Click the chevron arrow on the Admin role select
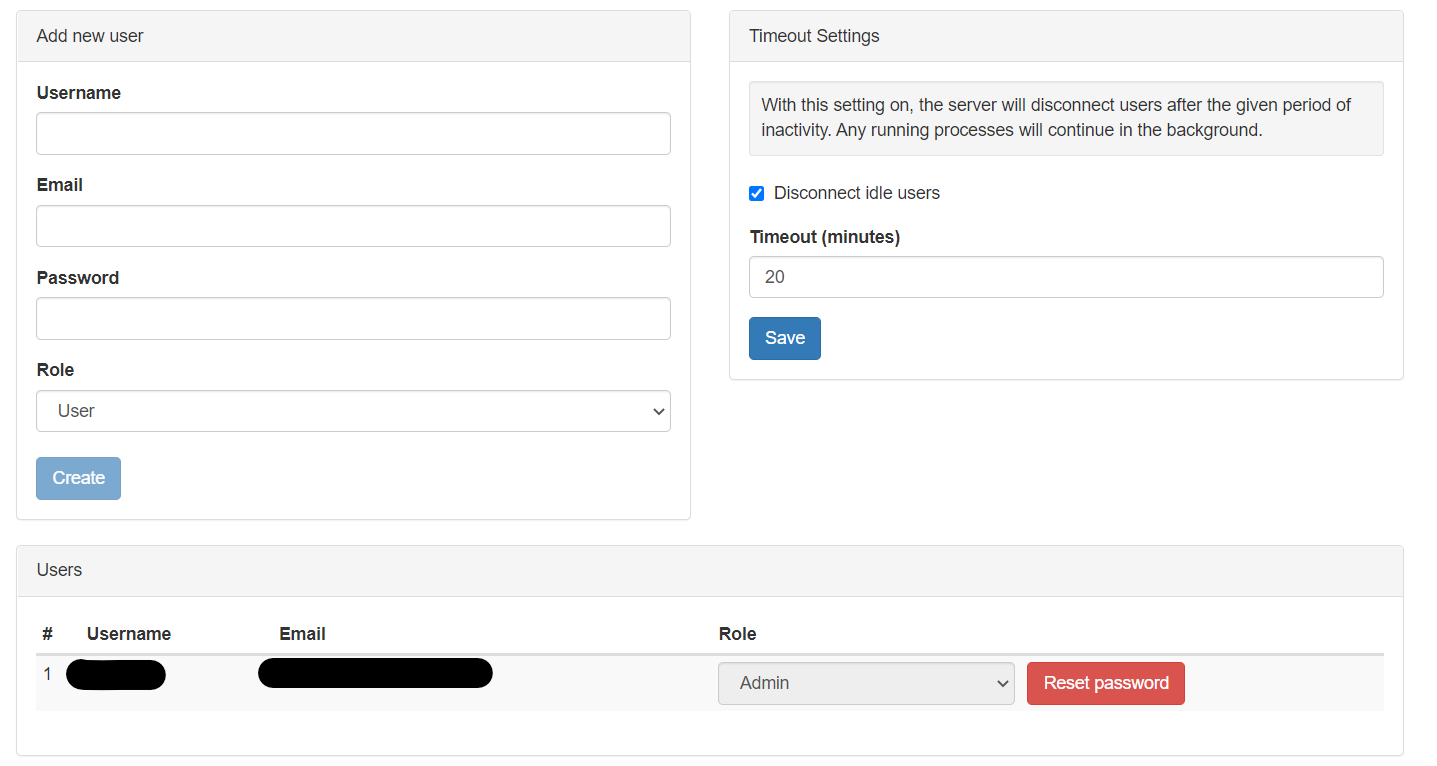 coord(1002,683)
